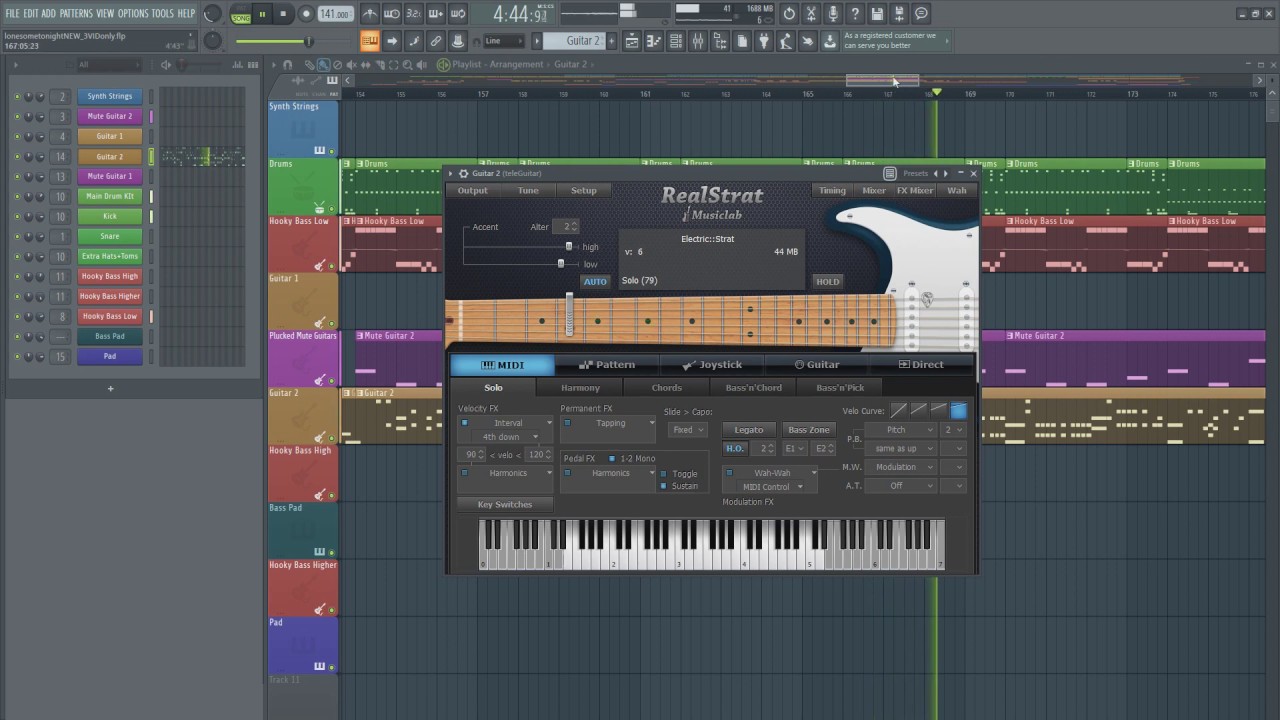The width and height of the screenshot is (1280, 720).
Task: Open the playlist view icon in the toolbar
Action: [x=632, y=41]
